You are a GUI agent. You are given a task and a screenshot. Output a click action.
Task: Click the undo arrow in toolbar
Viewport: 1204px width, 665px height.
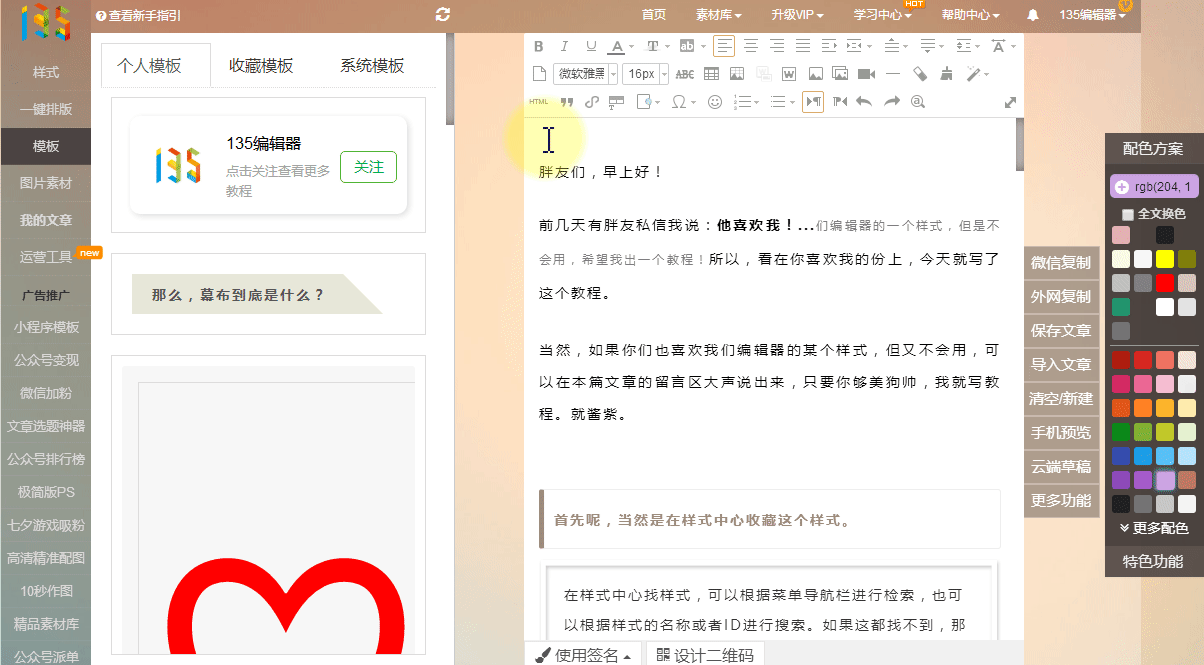click(x=864, y=102)
